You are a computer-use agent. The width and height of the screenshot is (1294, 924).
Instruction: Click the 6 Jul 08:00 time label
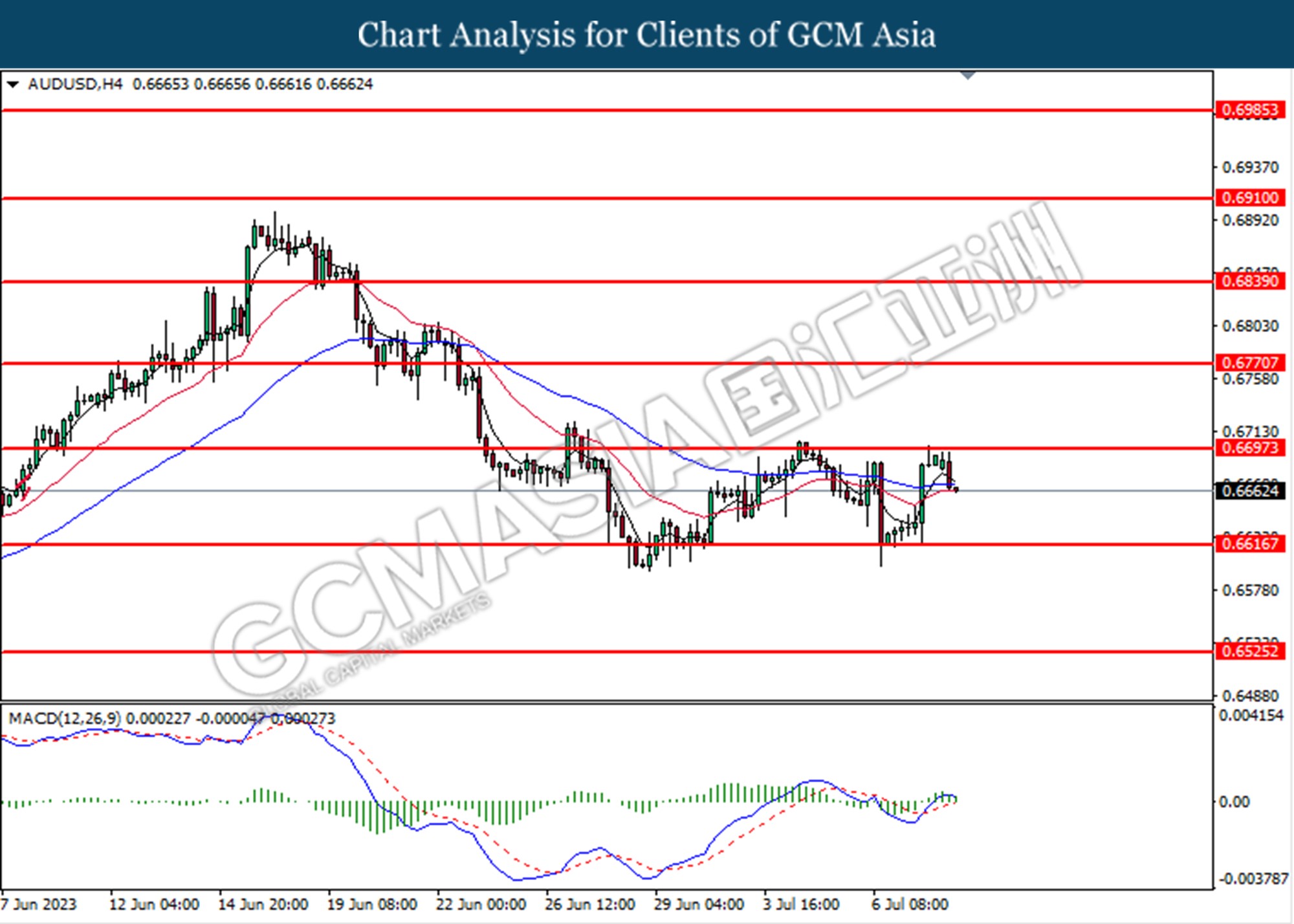tap(910, 904)
